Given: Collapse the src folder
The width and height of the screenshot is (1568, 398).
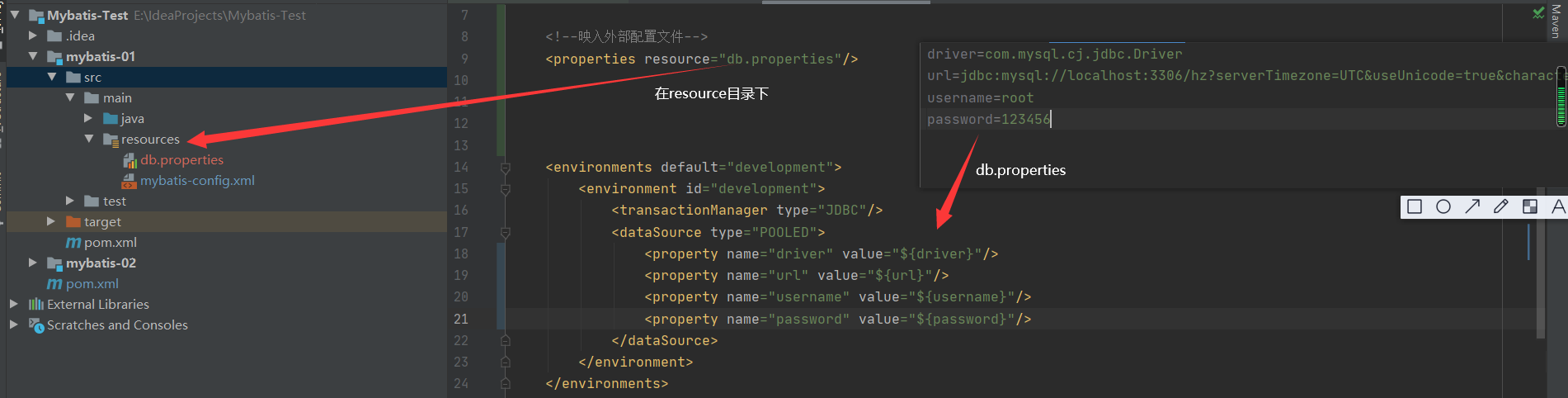Looking at the screenshot, I should (52, 77).
